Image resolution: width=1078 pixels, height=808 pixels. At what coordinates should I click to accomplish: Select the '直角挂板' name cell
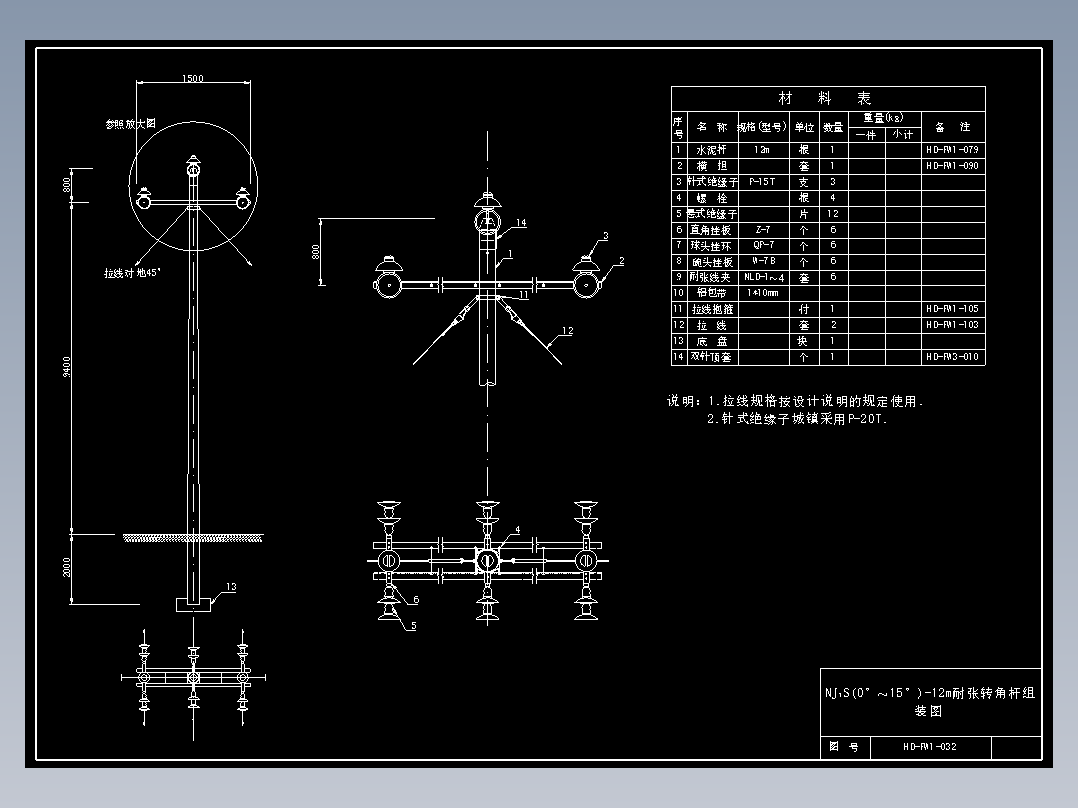coord(711,230)
